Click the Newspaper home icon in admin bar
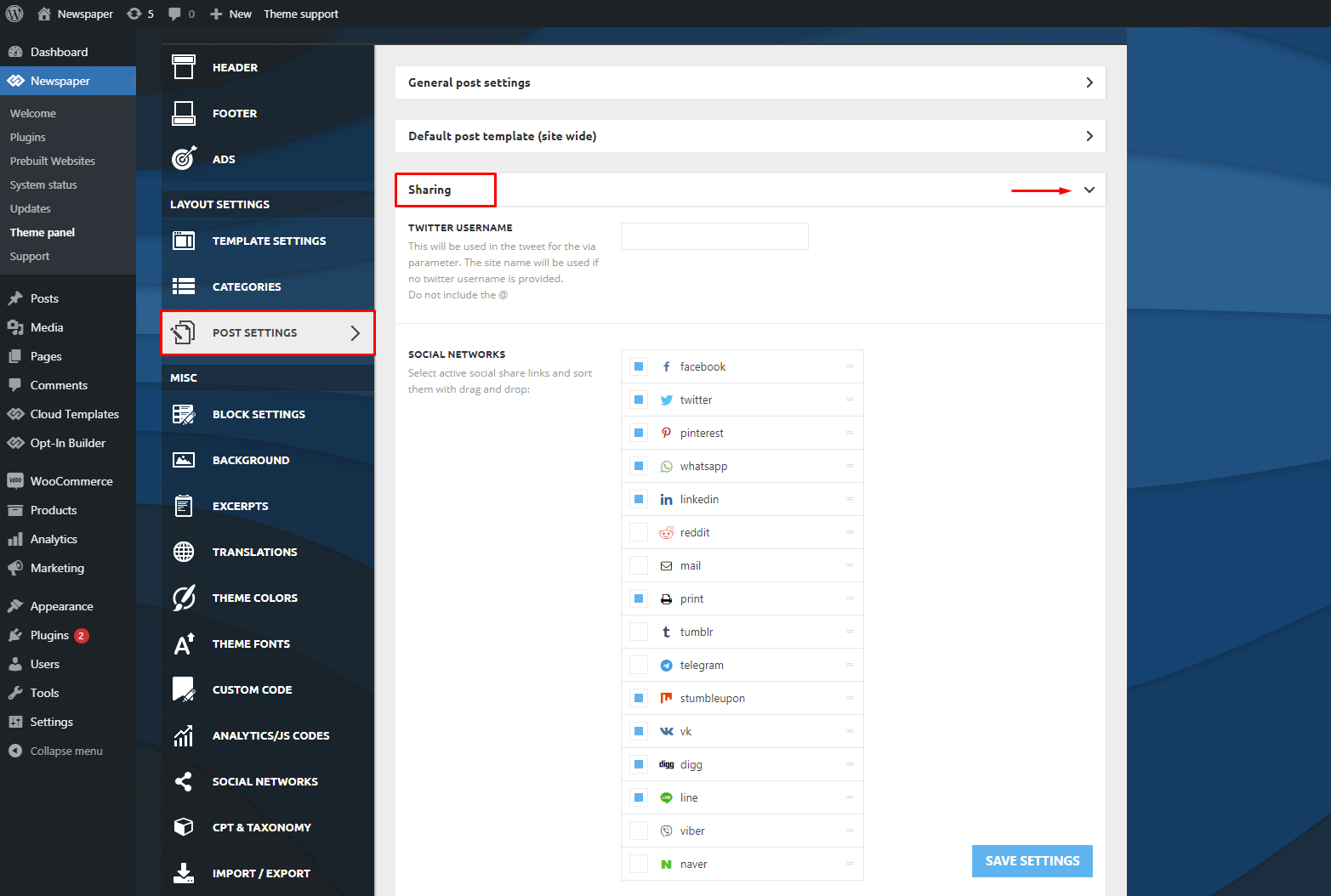The image size is (1331, 896). pyautogui.click(x=44, y=14)
